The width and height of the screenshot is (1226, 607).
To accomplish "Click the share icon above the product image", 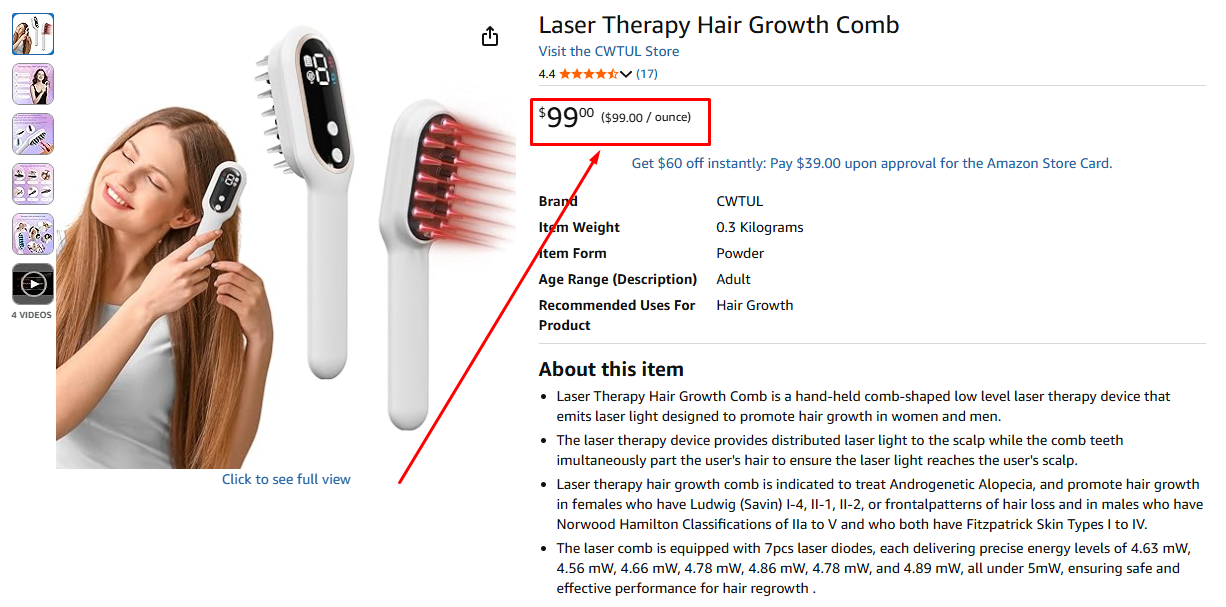I will coord(489,37).
